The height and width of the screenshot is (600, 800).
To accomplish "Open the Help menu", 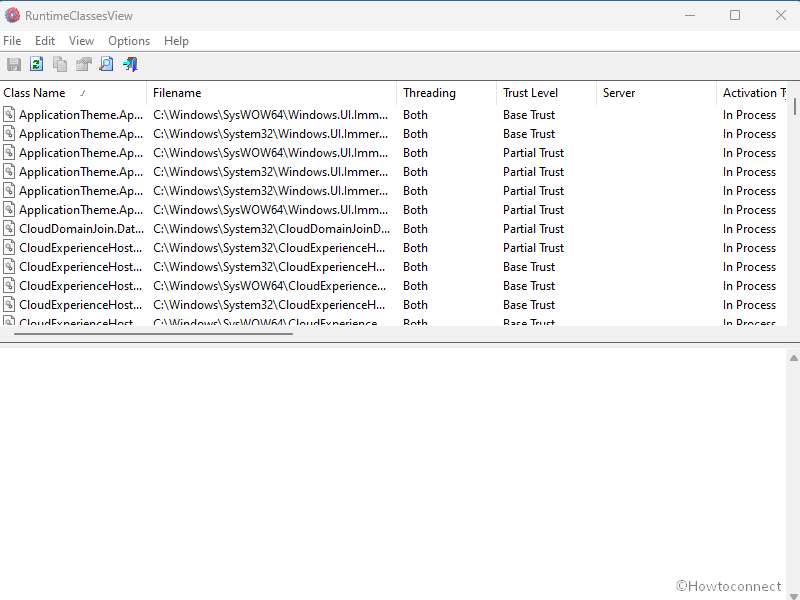I will (x=176, y=41).
